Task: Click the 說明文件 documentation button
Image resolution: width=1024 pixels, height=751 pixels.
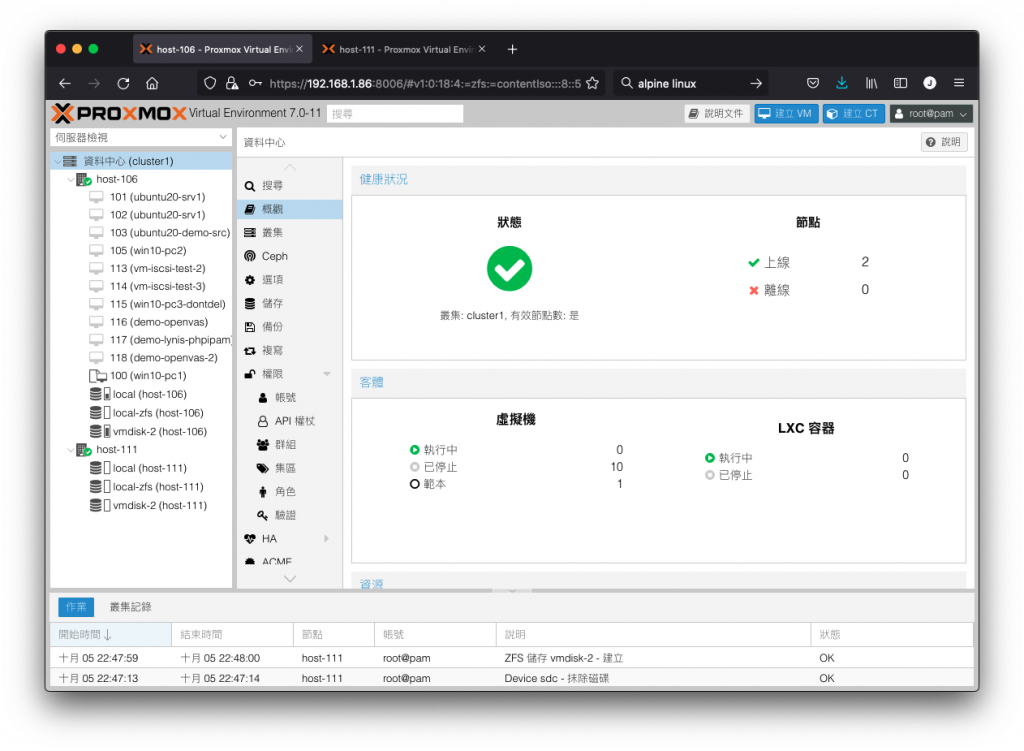Action: pyautogui.click(x=716, y=114)
